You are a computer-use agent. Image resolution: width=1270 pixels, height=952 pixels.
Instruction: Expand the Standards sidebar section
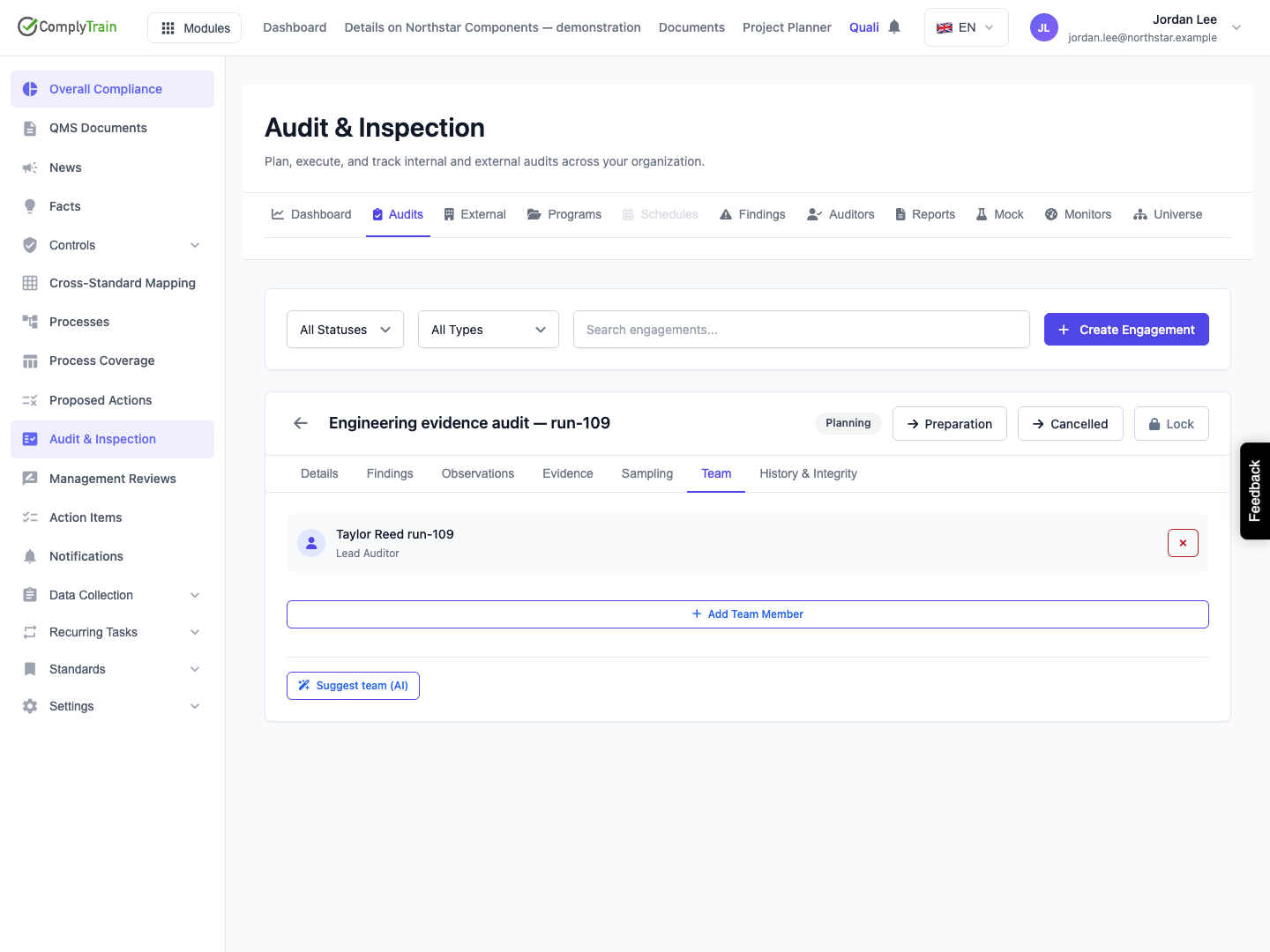[x=195, y=669]
